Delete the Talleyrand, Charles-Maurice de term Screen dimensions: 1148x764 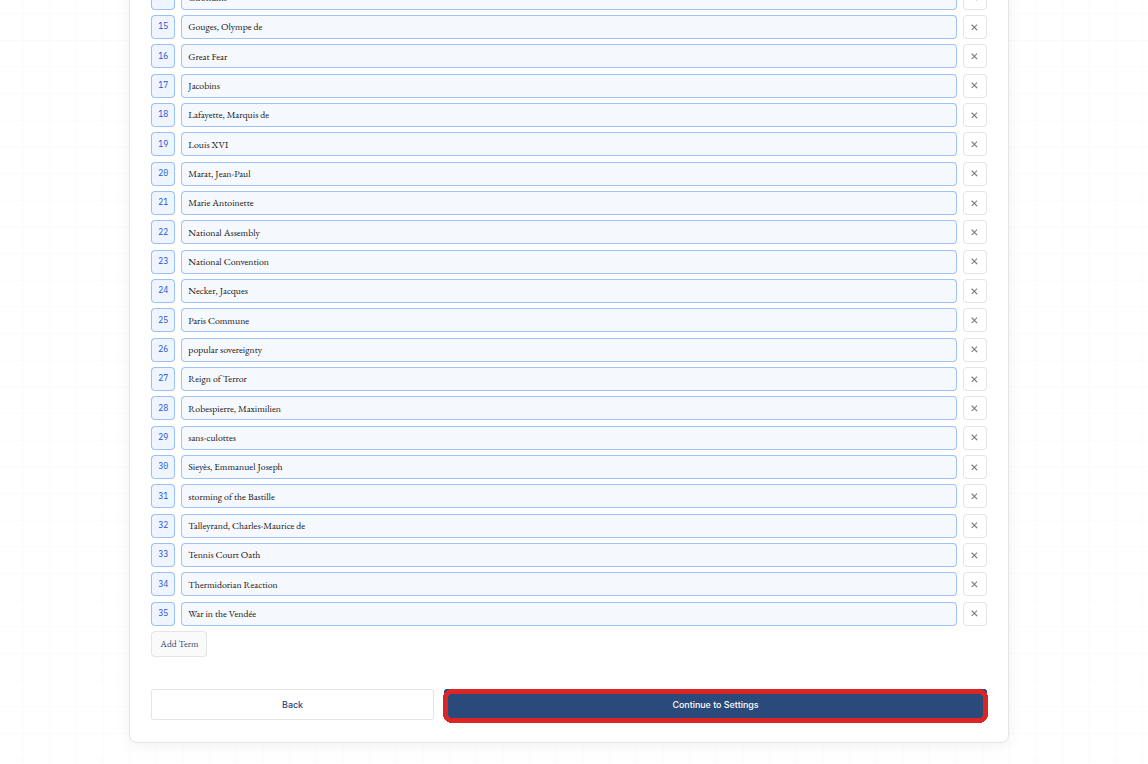974,525
